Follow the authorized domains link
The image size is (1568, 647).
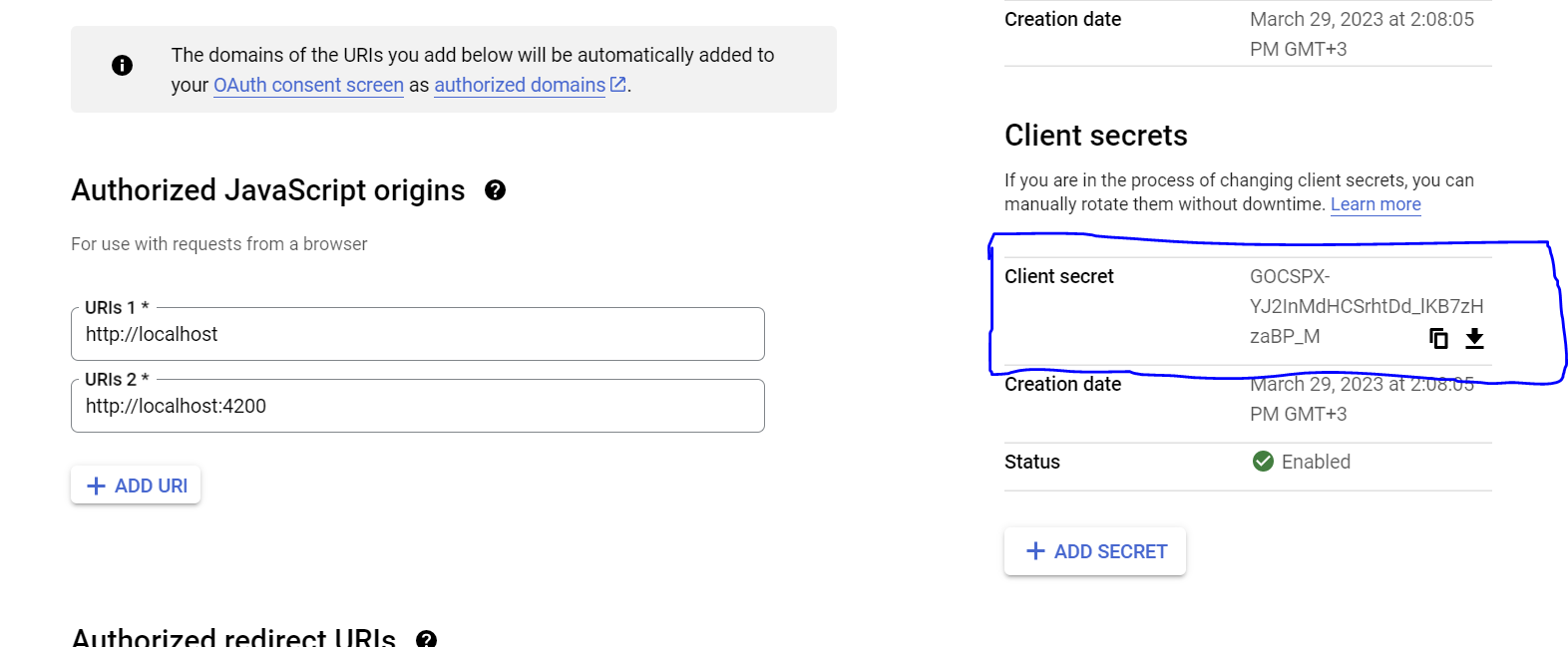(519, 86)
